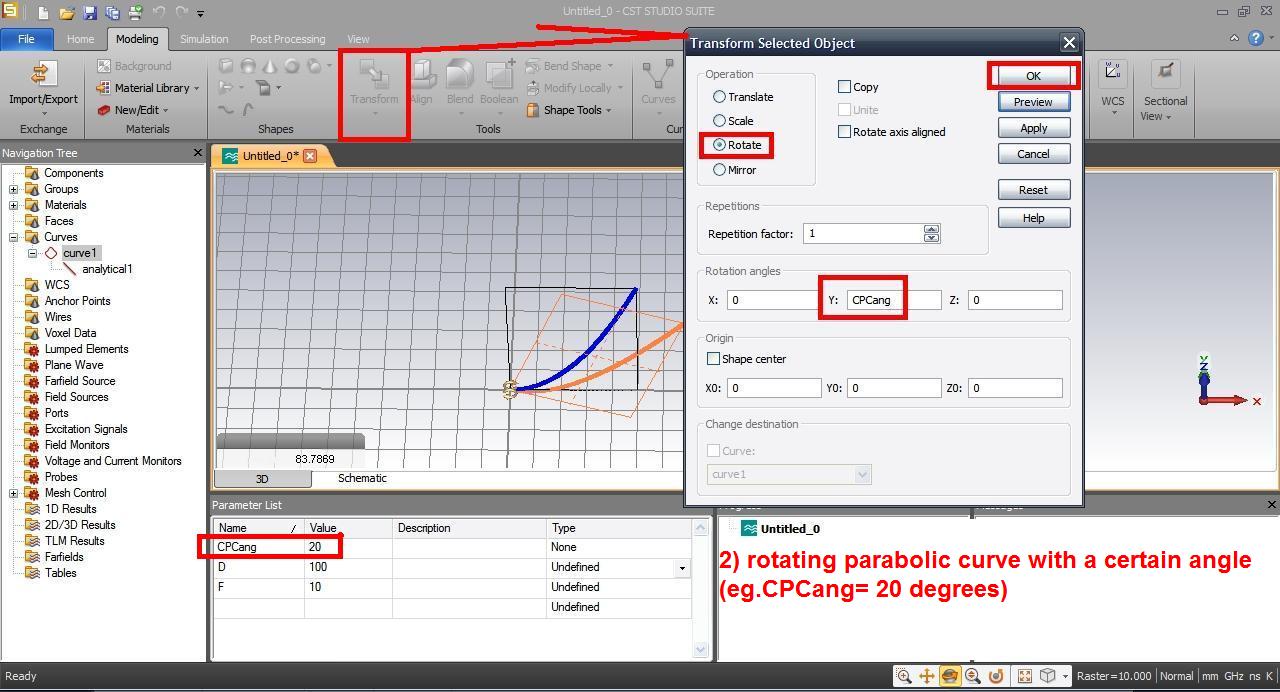Image resolution: width=1280 pixels, height=692 pixels.
Task: Click the X0 origin input field
Action: pyautogui.click(x=774, y=388)
